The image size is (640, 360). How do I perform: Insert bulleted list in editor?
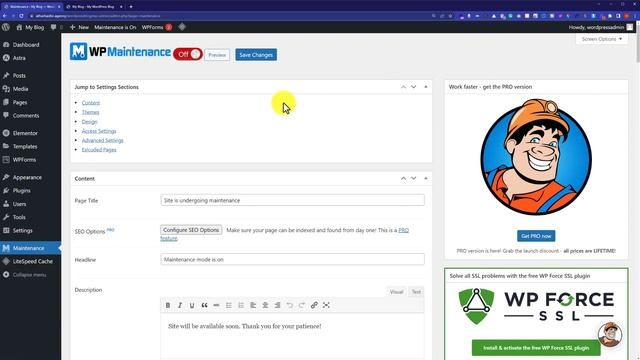[x=229, y=305]
